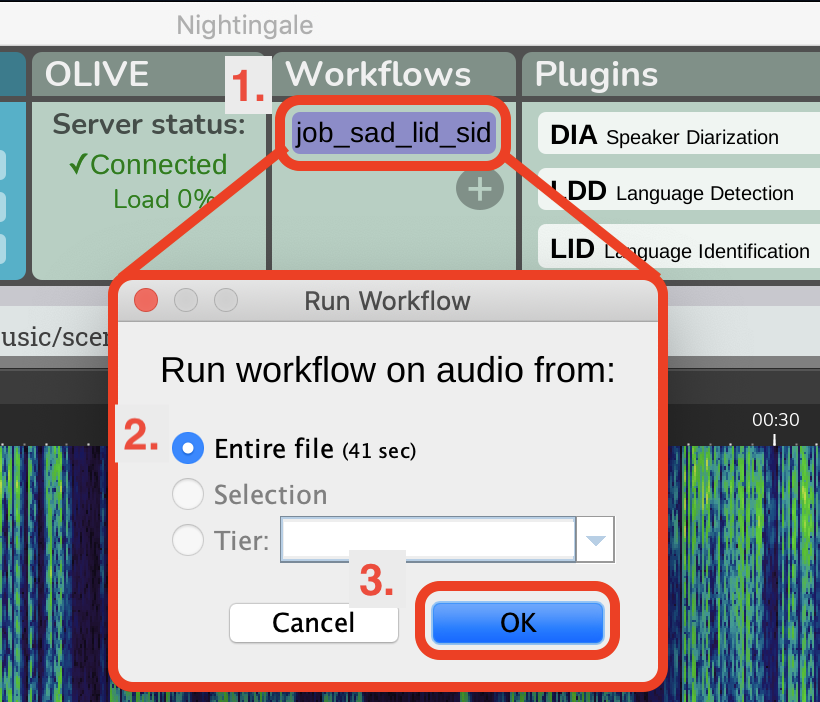The image size is (820, 702).
Task: Confirm the workflow by pressing OK
Action: (517, 622)
